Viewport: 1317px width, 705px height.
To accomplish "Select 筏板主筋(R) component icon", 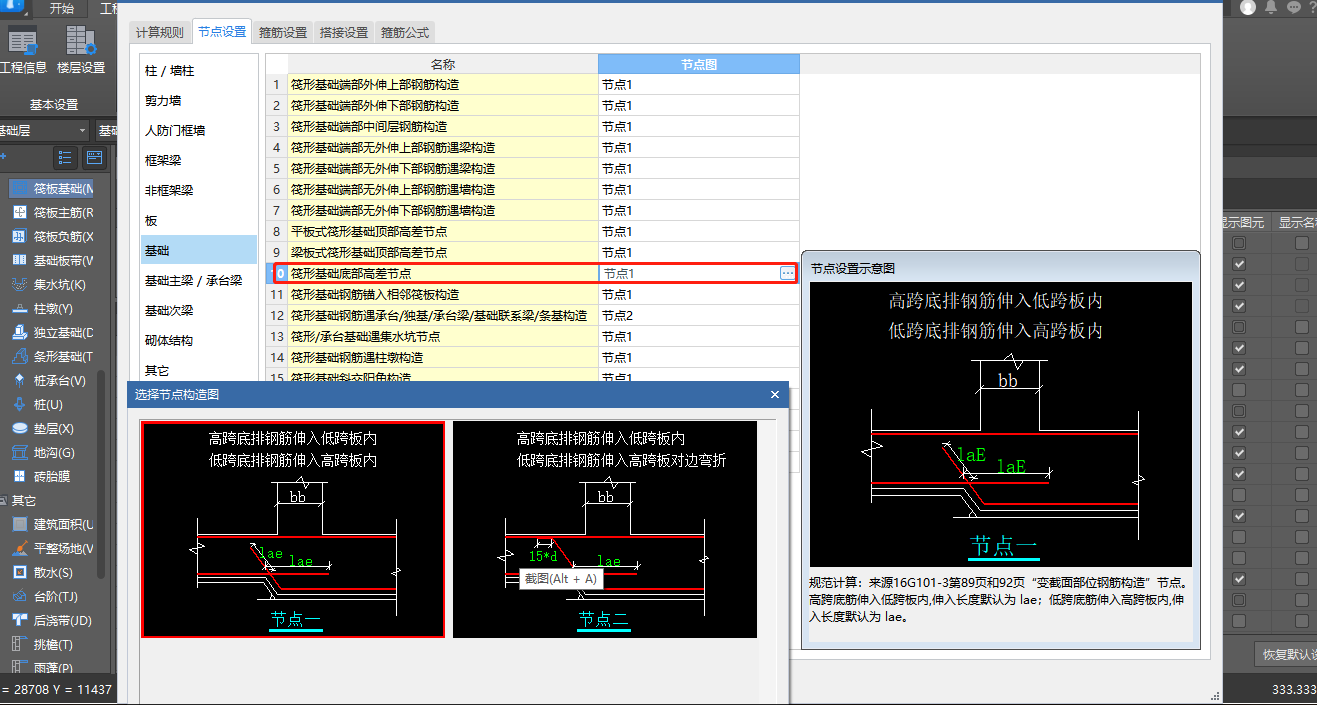I will (x=19, y=212).
